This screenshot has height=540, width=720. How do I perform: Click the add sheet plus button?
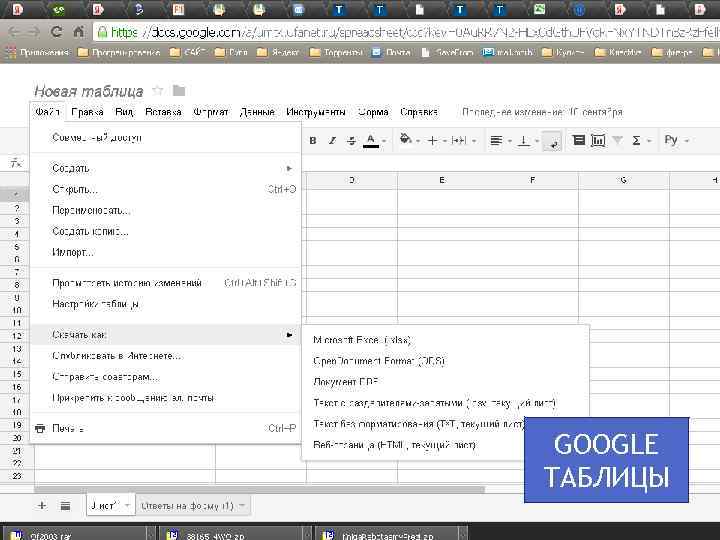(42, 506)
